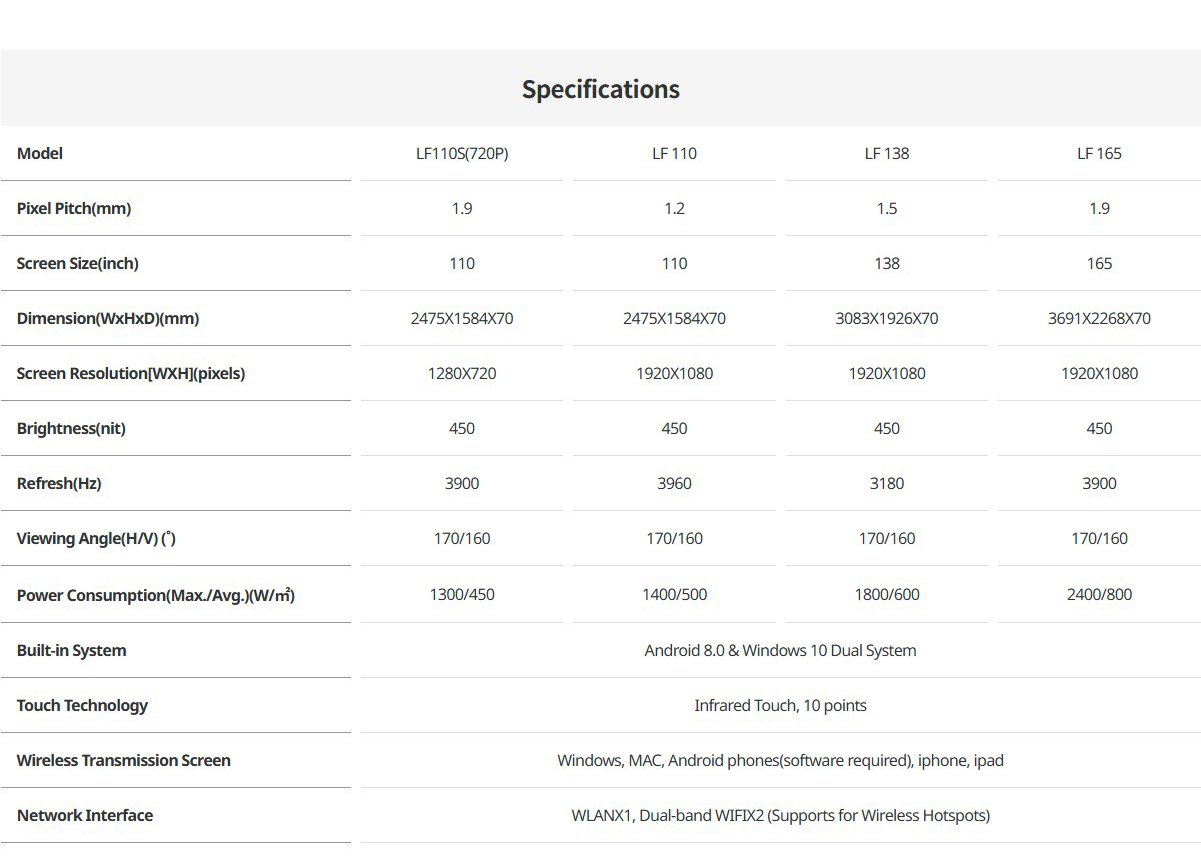Click the Wireless Transmission Screen row label

(x=124, y=760)
